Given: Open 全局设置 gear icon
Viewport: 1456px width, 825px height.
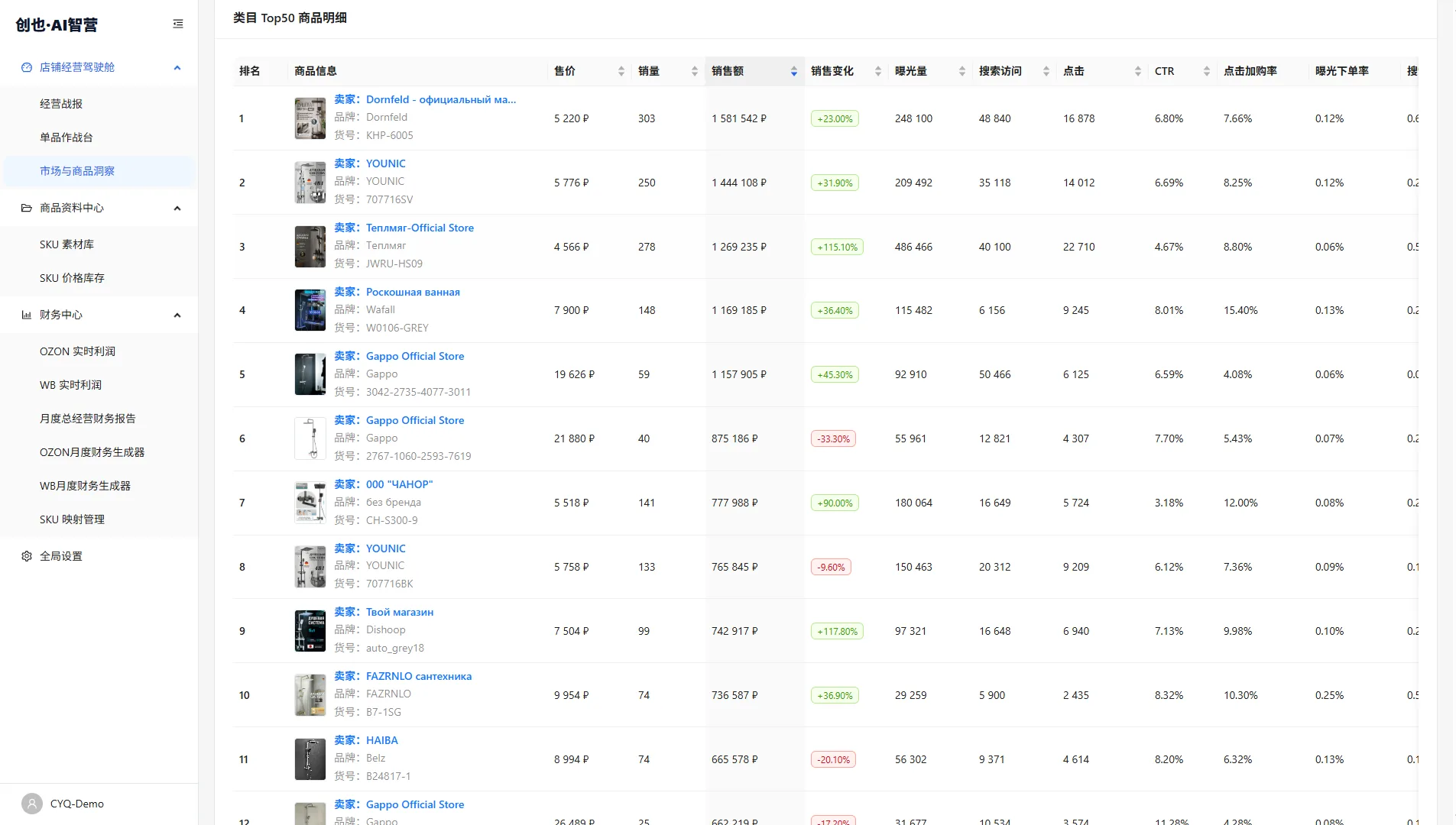Looking at the screenshot, I should (x=27, y=556).
